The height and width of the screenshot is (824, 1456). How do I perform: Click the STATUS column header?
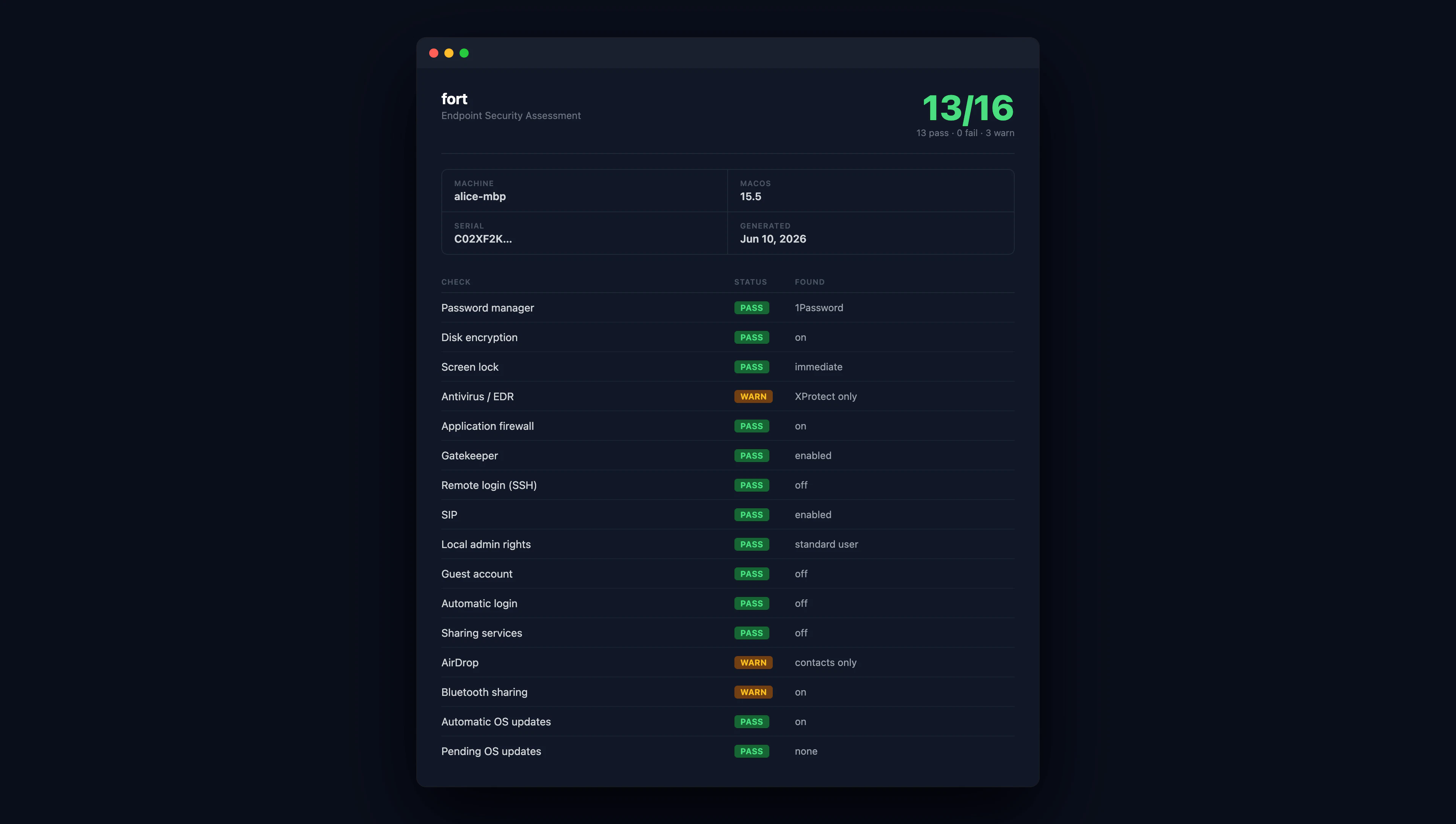(x=750, y=282)
